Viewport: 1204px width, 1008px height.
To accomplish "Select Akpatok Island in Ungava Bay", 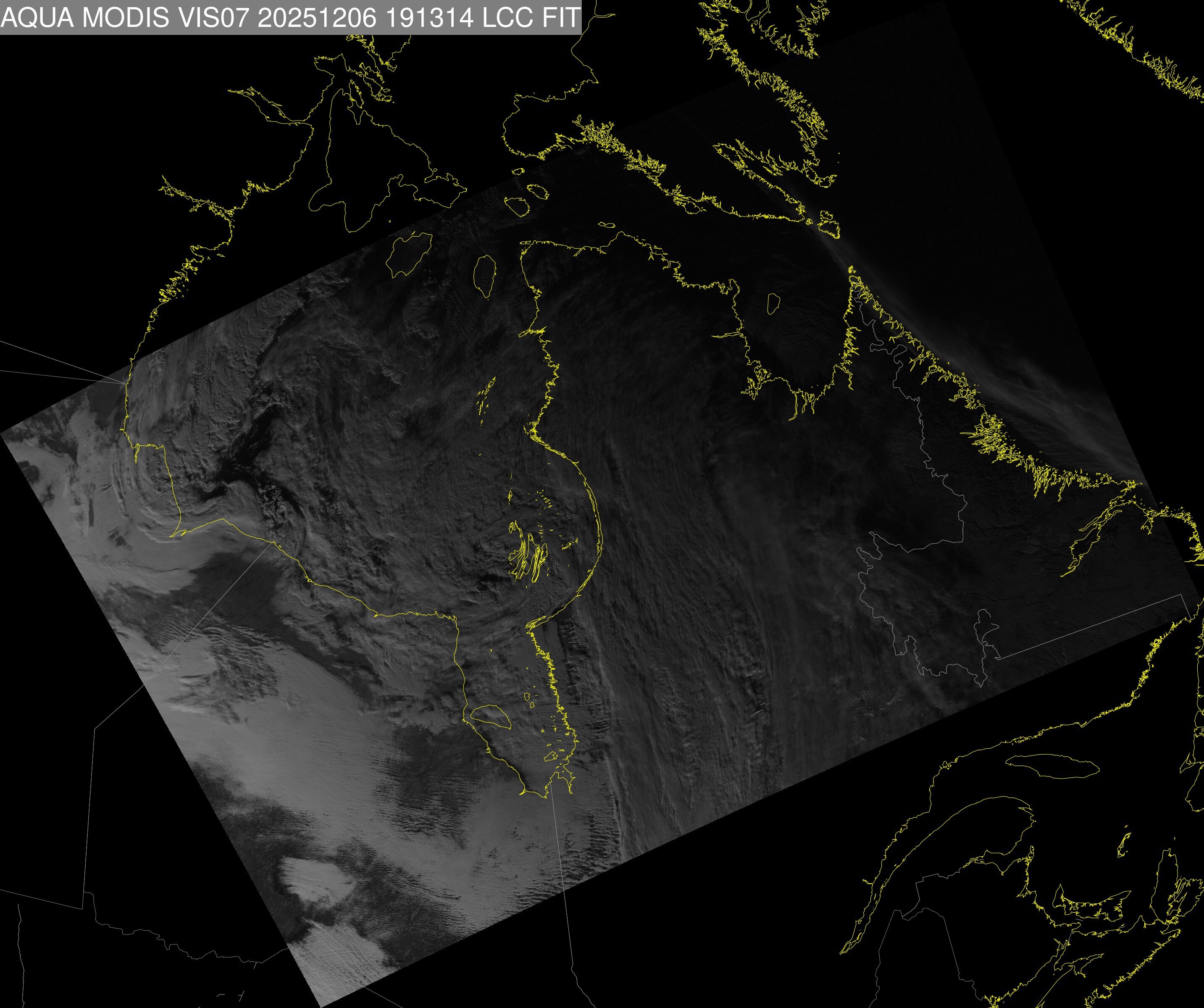I will click(773, 303).
